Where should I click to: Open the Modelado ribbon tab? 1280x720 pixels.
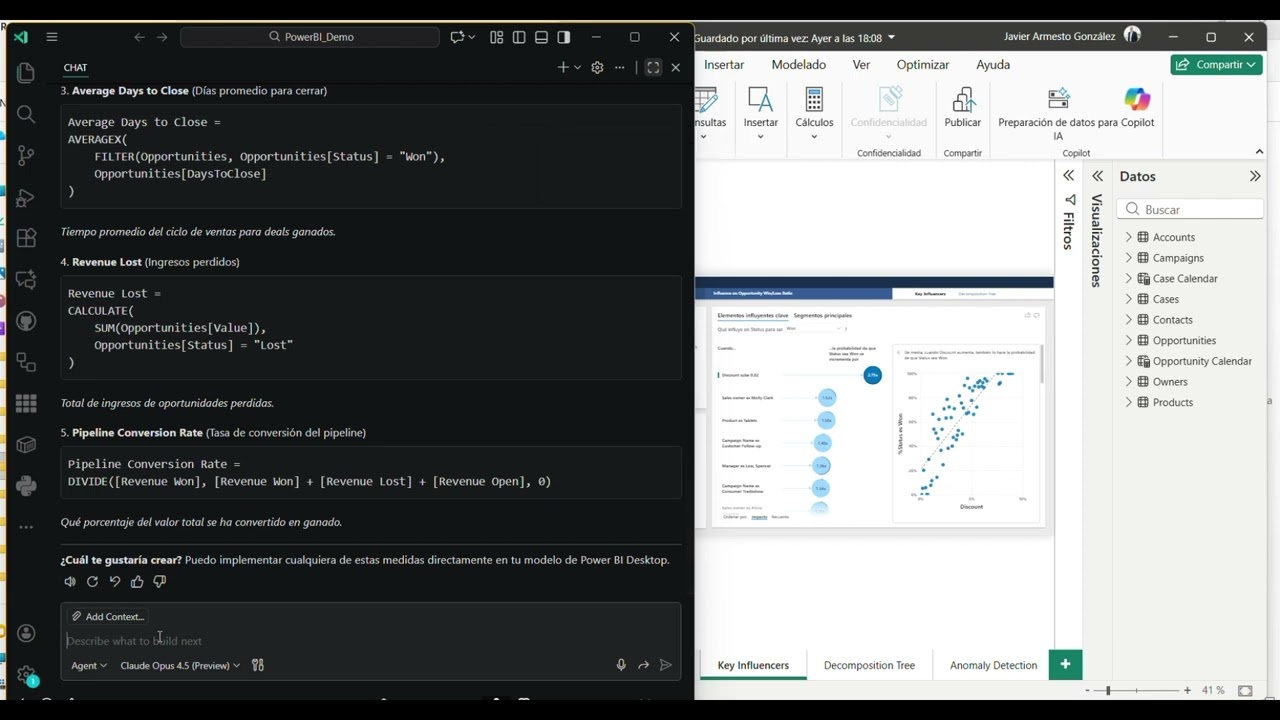click(798, 64)
